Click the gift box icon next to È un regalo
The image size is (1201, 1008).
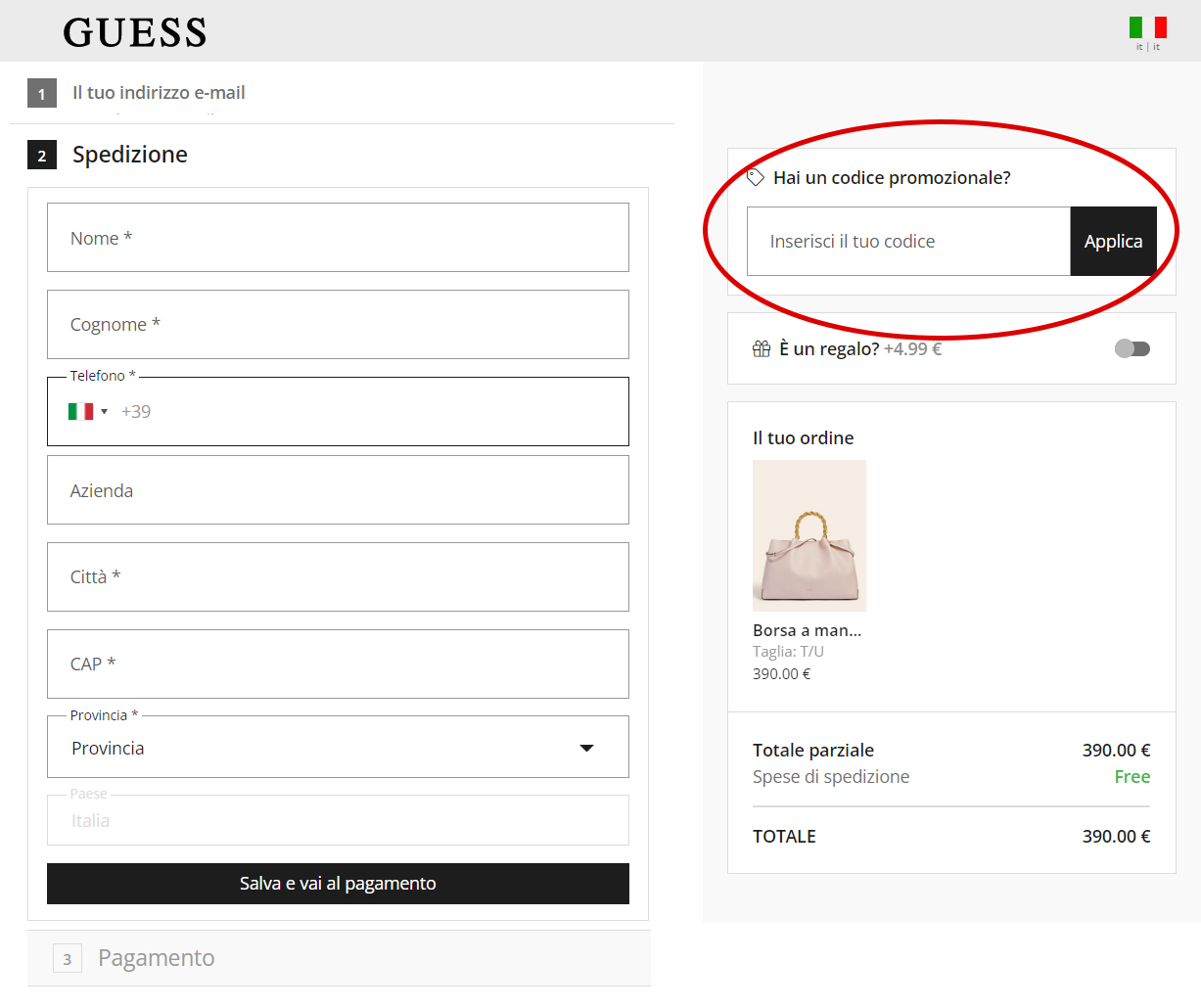pyautogui.click(x=762, y=347)
